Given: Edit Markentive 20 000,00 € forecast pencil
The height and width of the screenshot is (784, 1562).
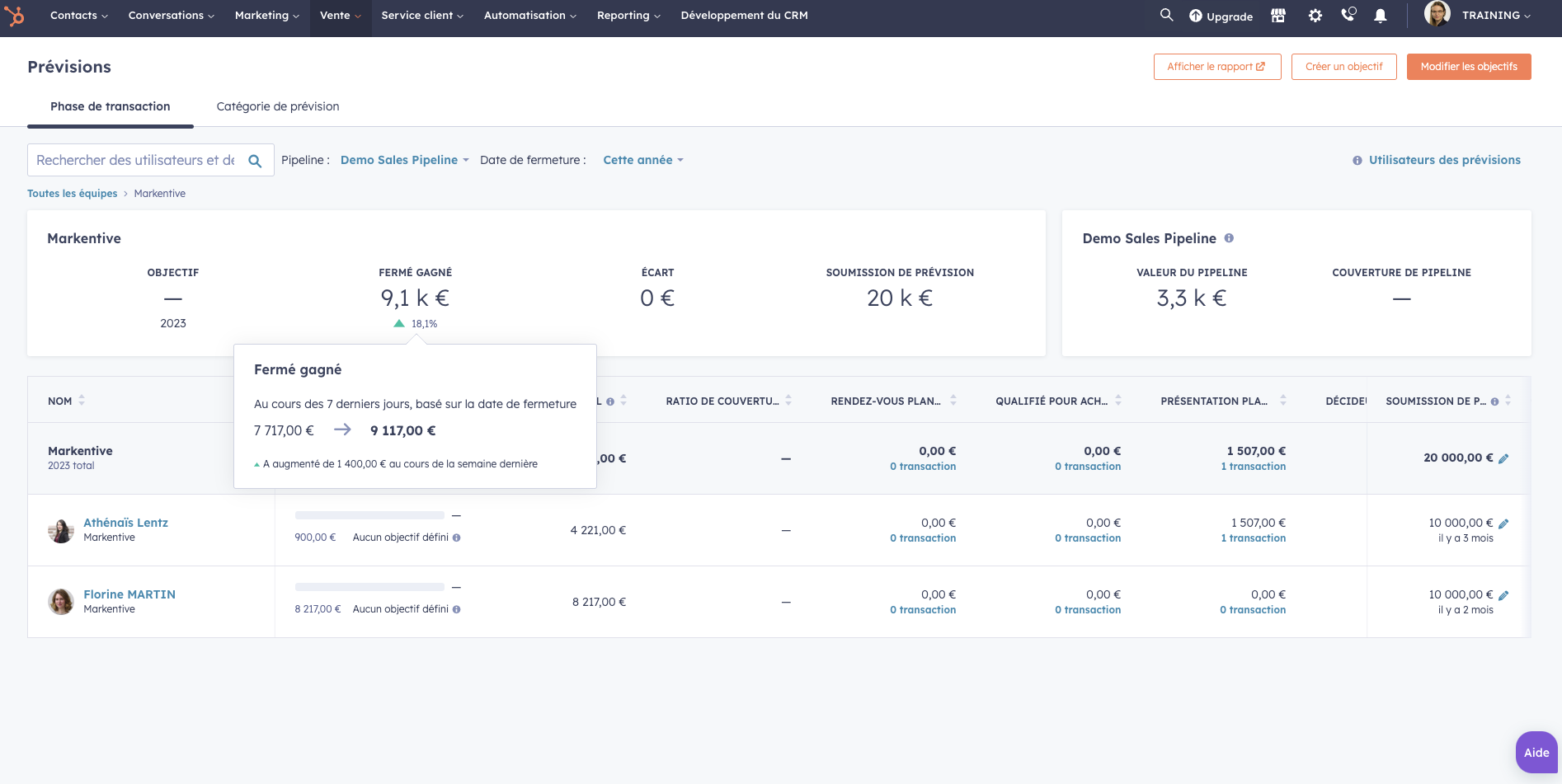Looking at the screenshot, I should 1503,458.
